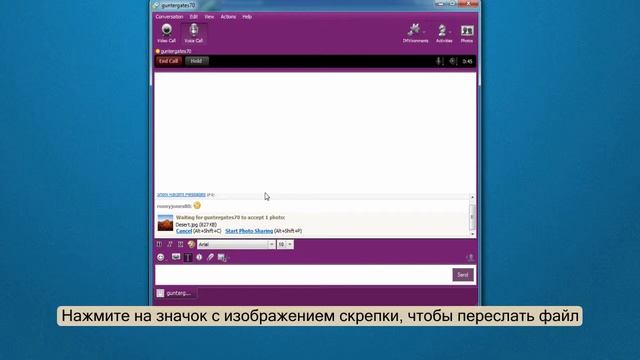The height and width of the screenshot is (360, 640).
Task: Expand the Activities dropdown arrow
Action: (450, 31)
